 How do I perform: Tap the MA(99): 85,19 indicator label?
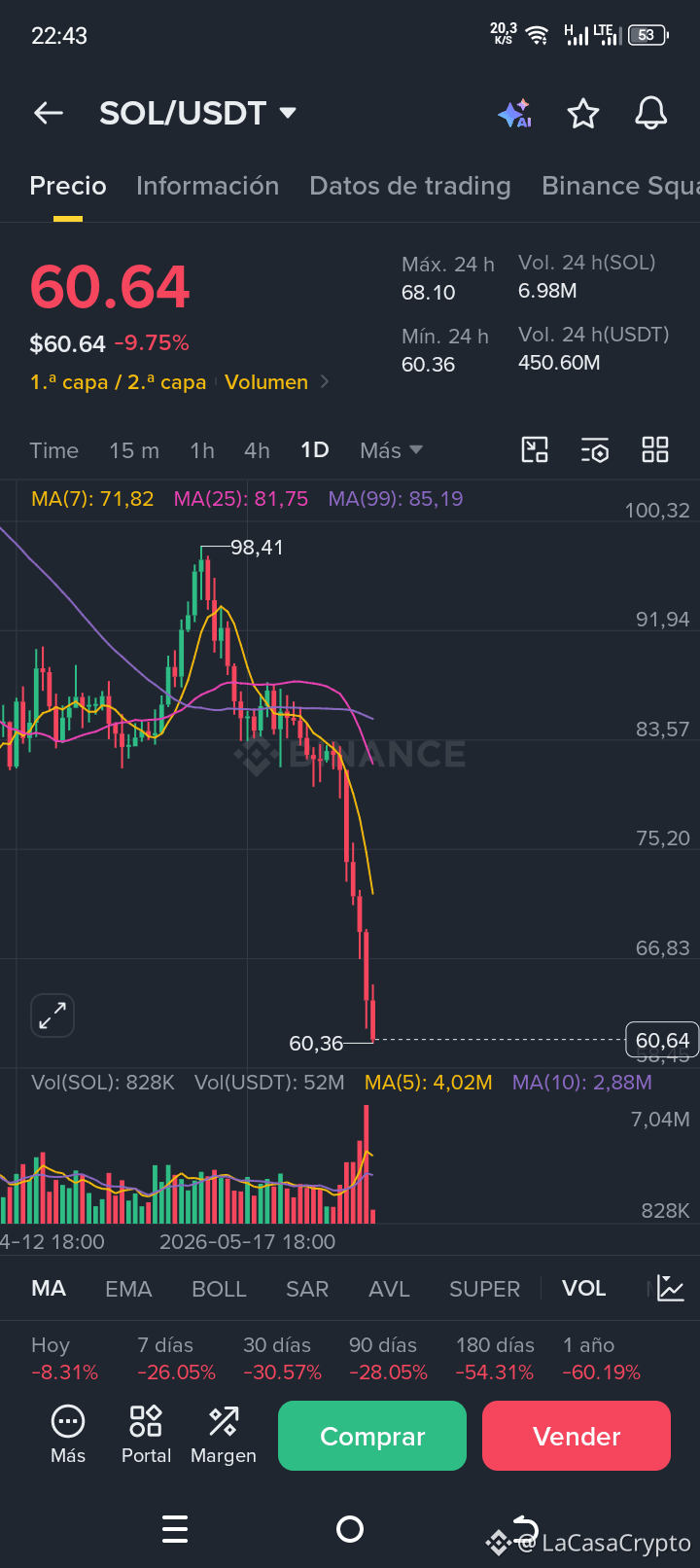(396, 499)
